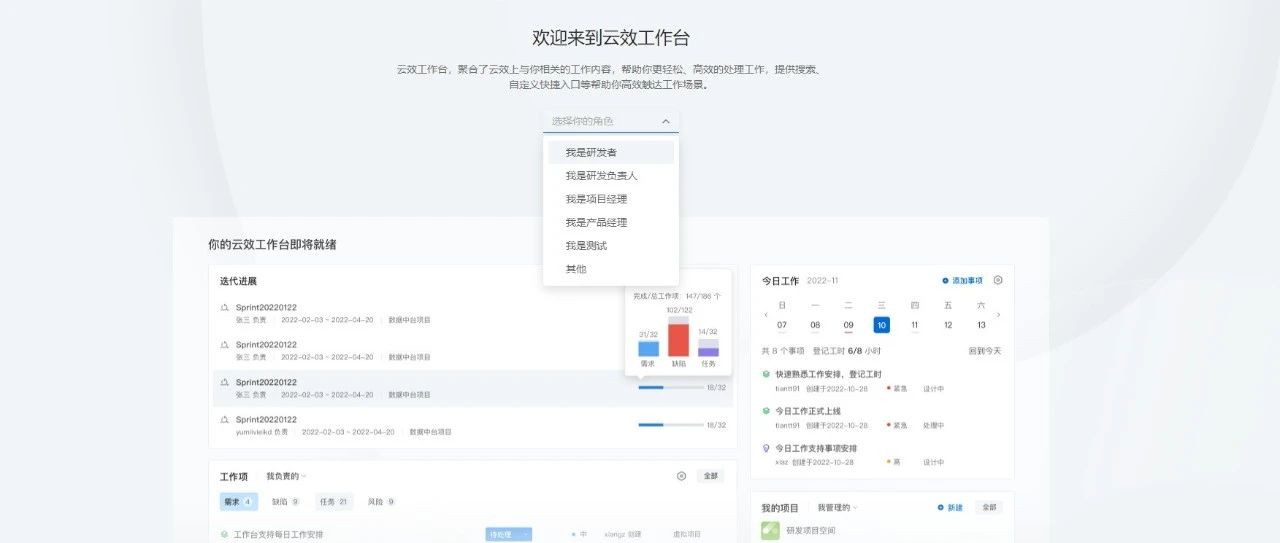Click the 迭代进展 panel heading

238,281
